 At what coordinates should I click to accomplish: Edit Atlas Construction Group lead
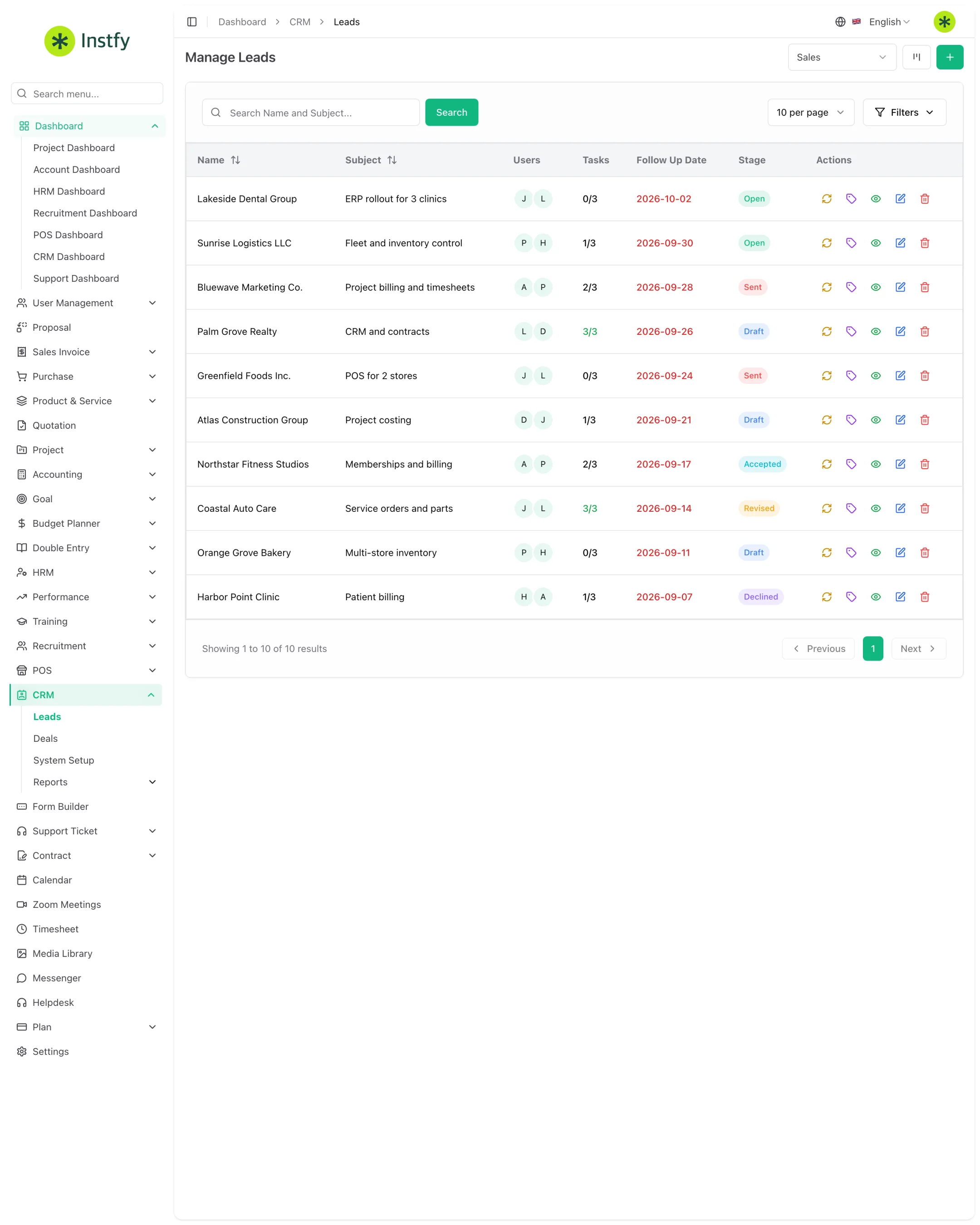[x=900, y=420]
